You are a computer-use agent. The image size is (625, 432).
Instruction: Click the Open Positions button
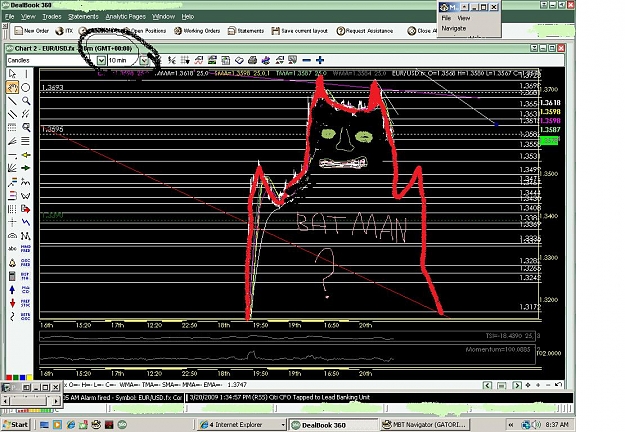(145, 31)
